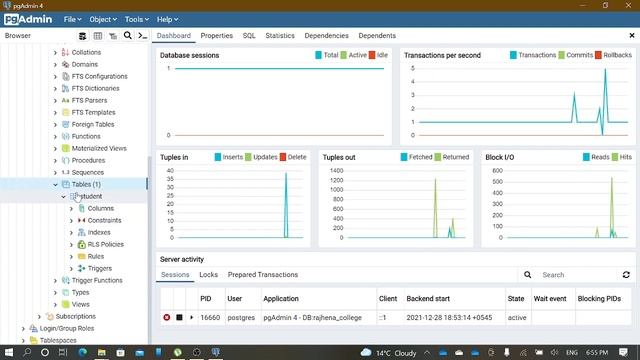This screenshot has height=360, width=640.
Task: Click the Constraints node icon
Action: (x=82, y=220)
